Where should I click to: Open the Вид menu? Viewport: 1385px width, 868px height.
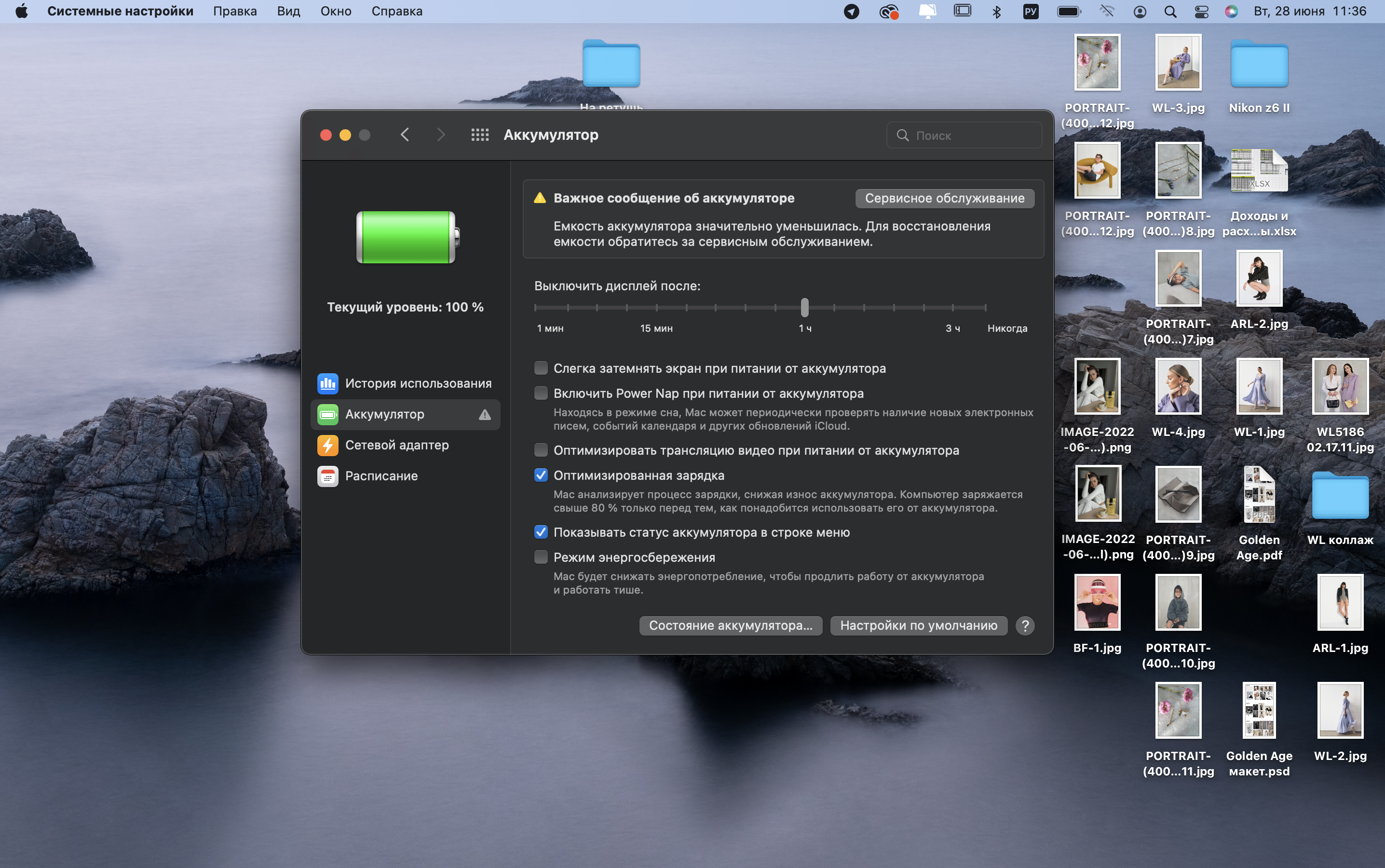[288, 12]
